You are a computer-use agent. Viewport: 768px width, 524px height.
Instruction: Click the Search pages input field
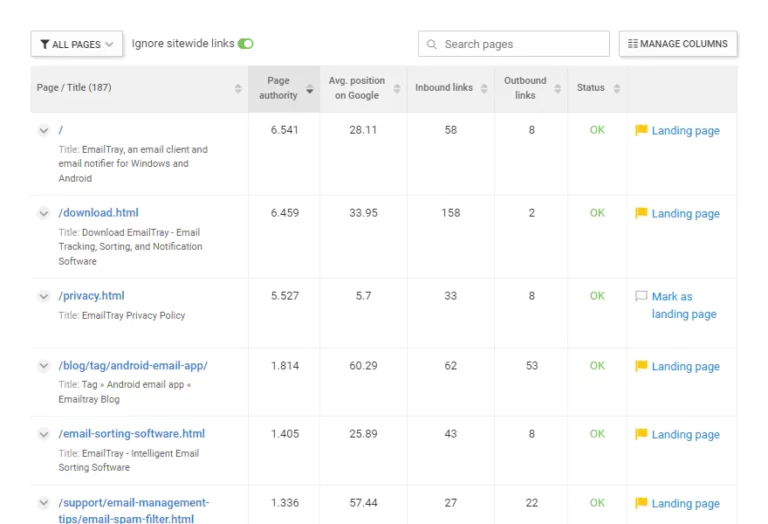point(522,44)
